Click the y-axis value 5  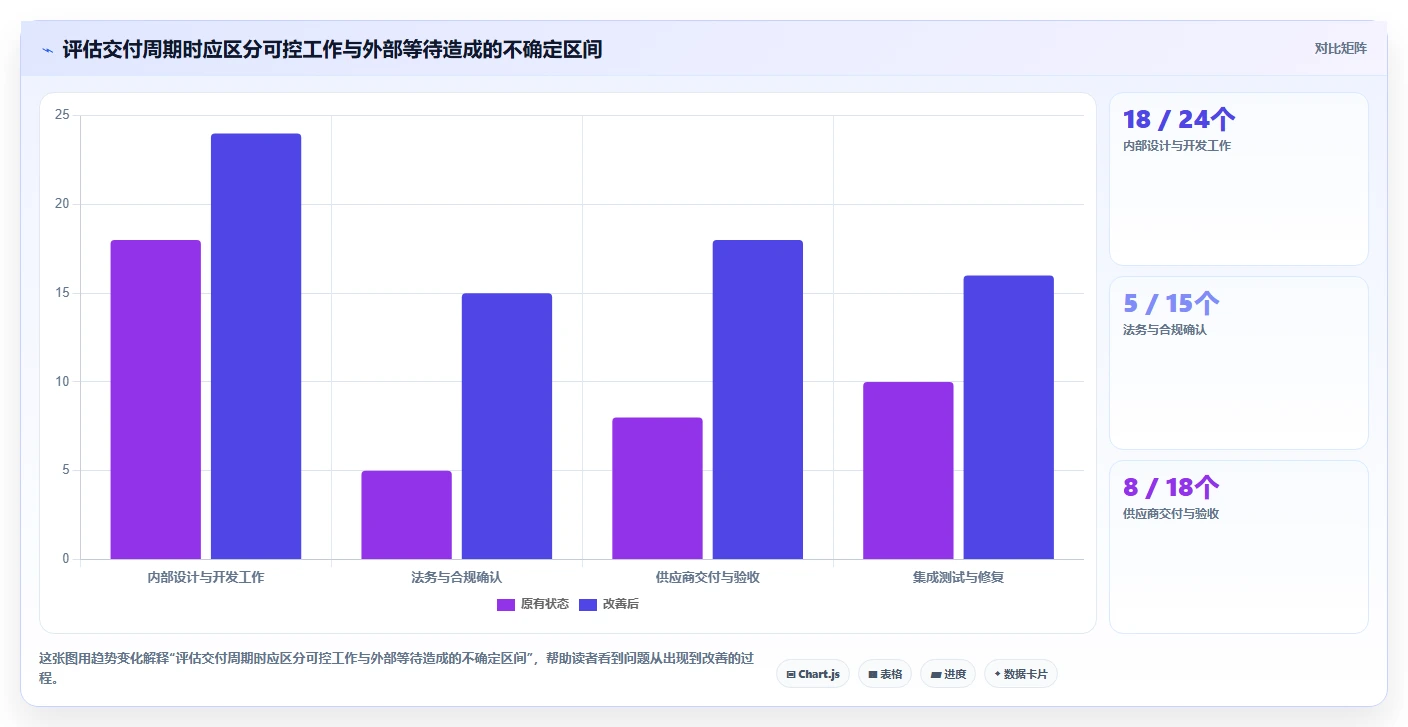coord(66,470)
